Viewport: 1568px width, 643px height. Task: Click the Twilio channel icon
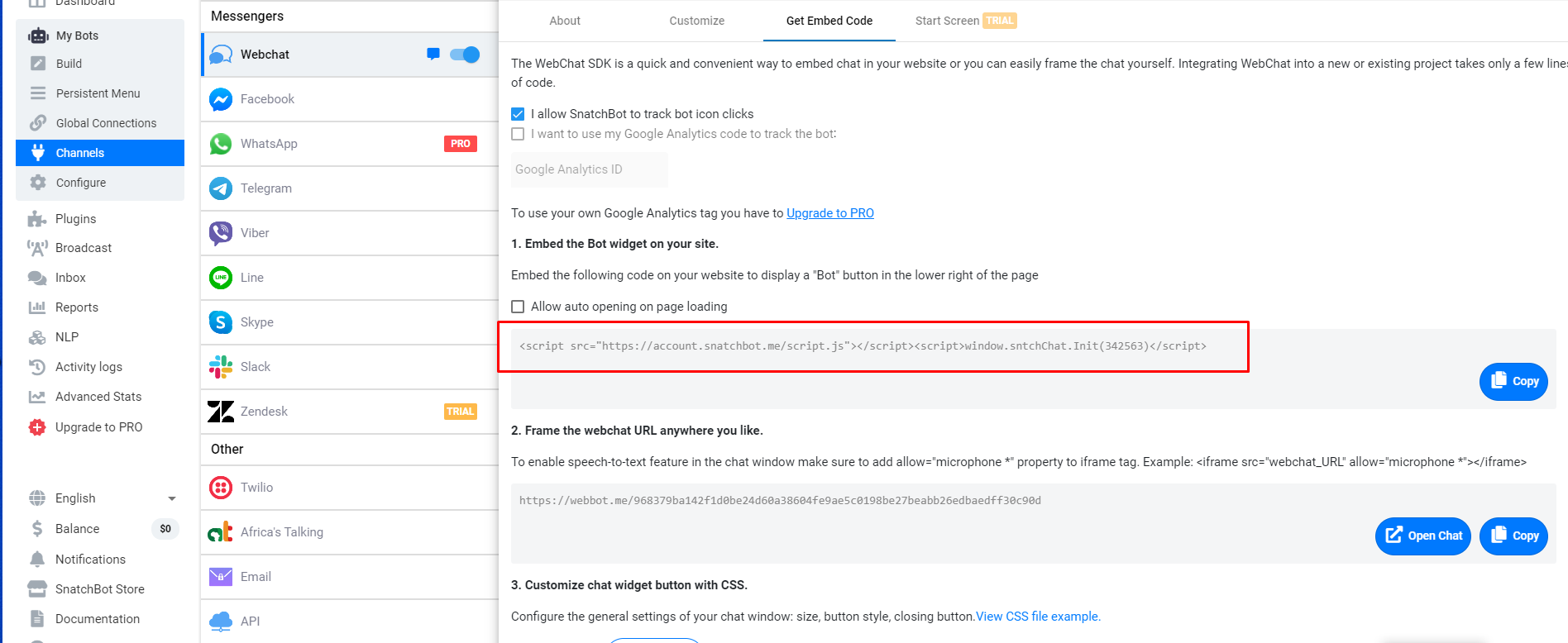pos(221,488)
